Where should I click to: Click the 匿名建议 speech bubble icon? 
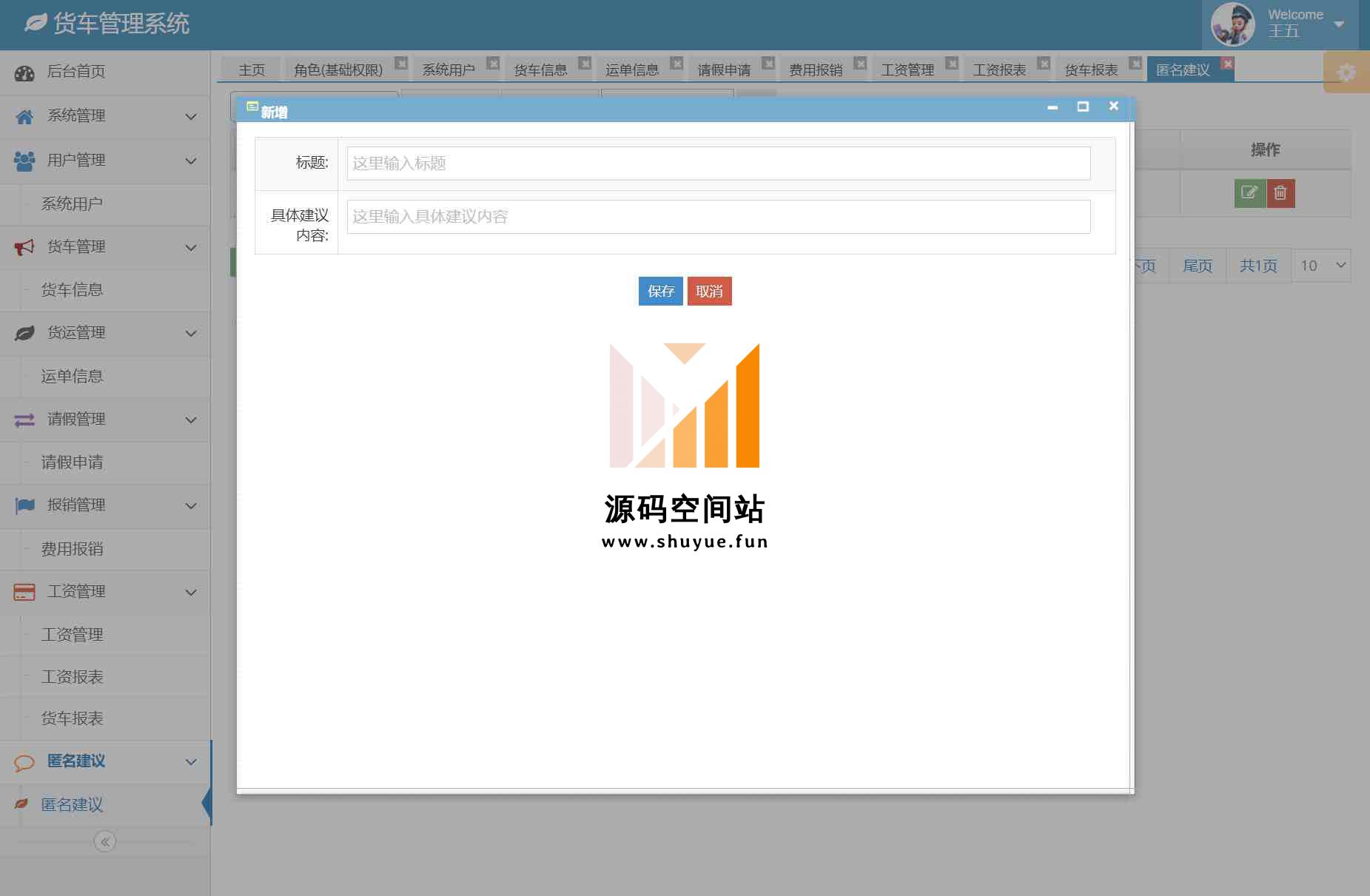pos(24,762)
